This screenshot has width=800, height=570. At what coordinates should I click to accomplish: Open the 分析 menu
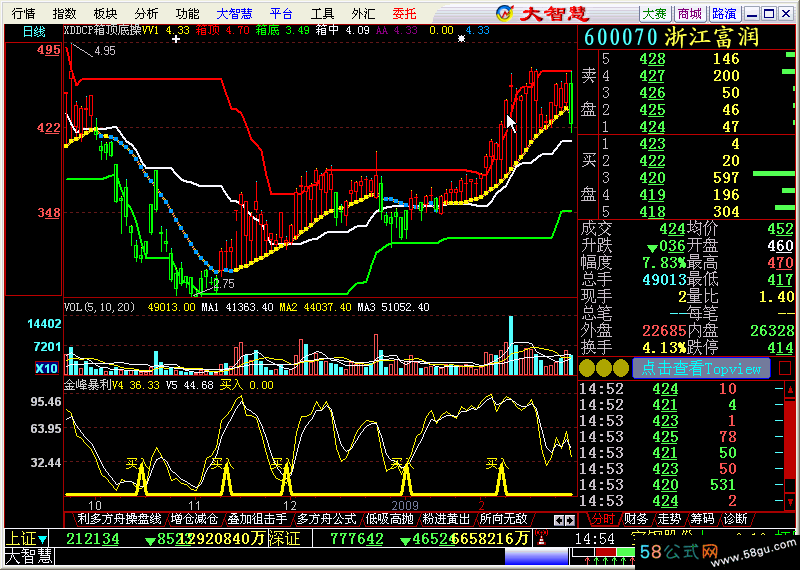pos(146,13)
